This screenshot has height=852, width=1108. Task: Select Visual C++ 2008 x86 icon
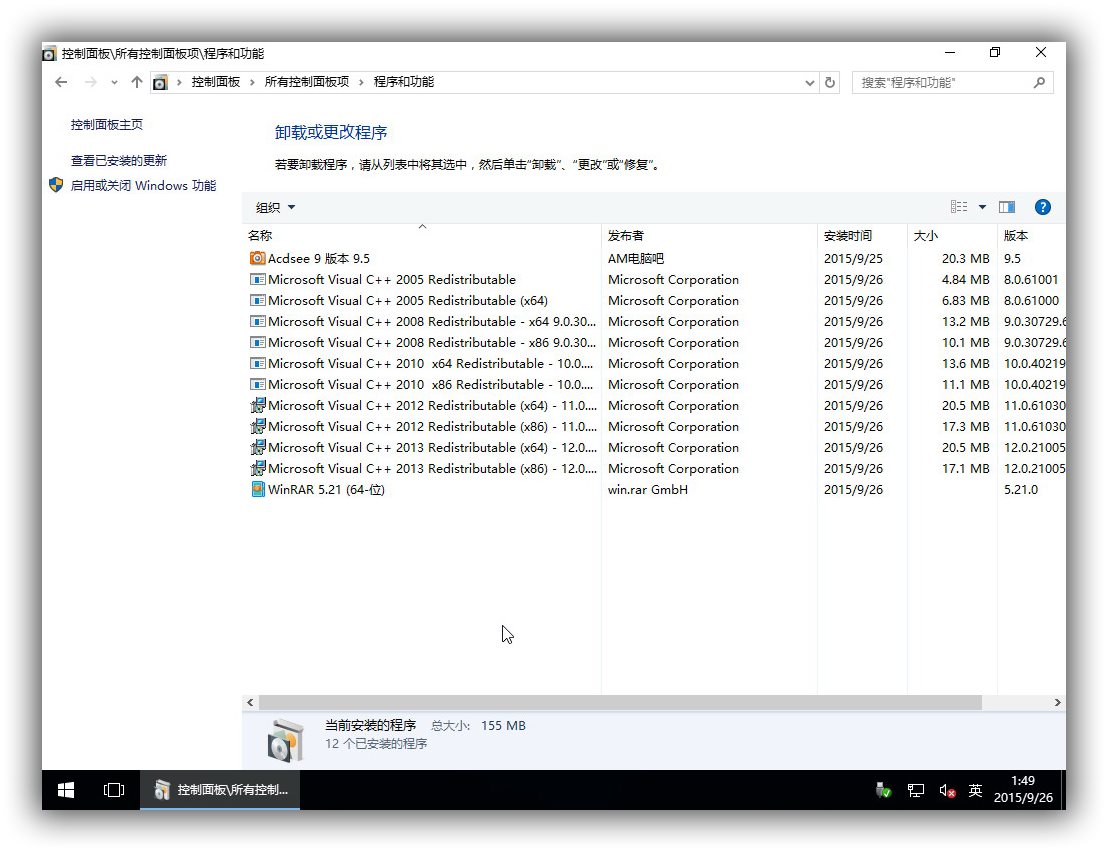click(258, 343)
